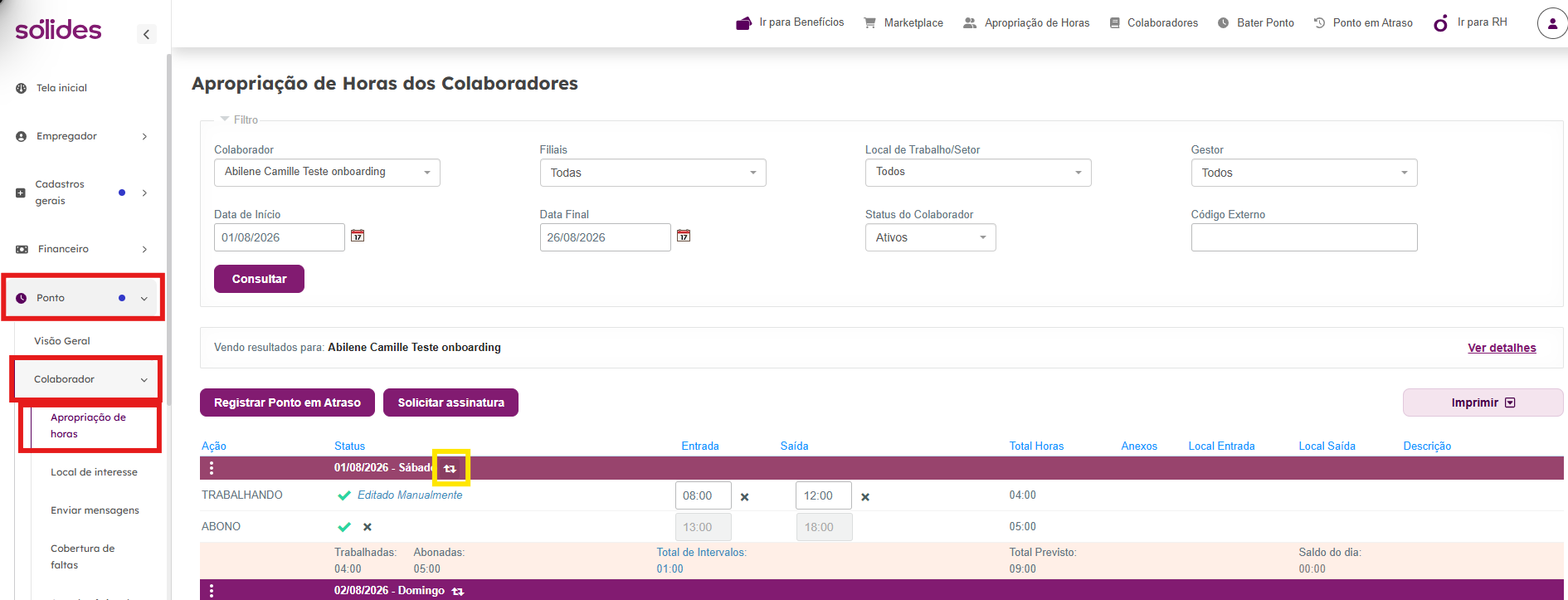This screenshot has height=600, width=1568.
Task: Collapse the Ponto sidebar menu
Action: click(83, 298)
